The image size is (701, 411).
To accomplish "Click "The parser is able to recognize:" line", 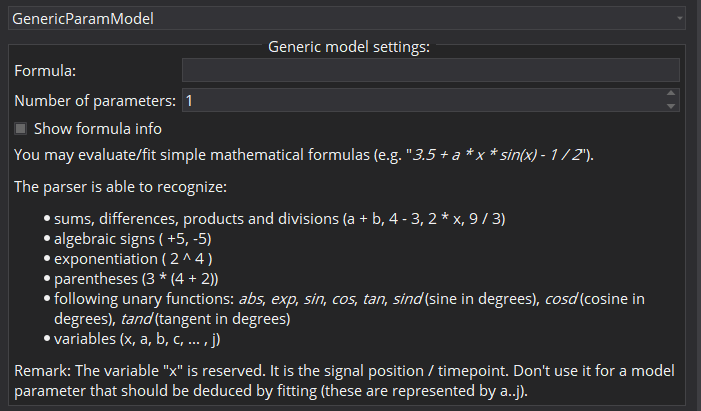I will click(120, 186).
